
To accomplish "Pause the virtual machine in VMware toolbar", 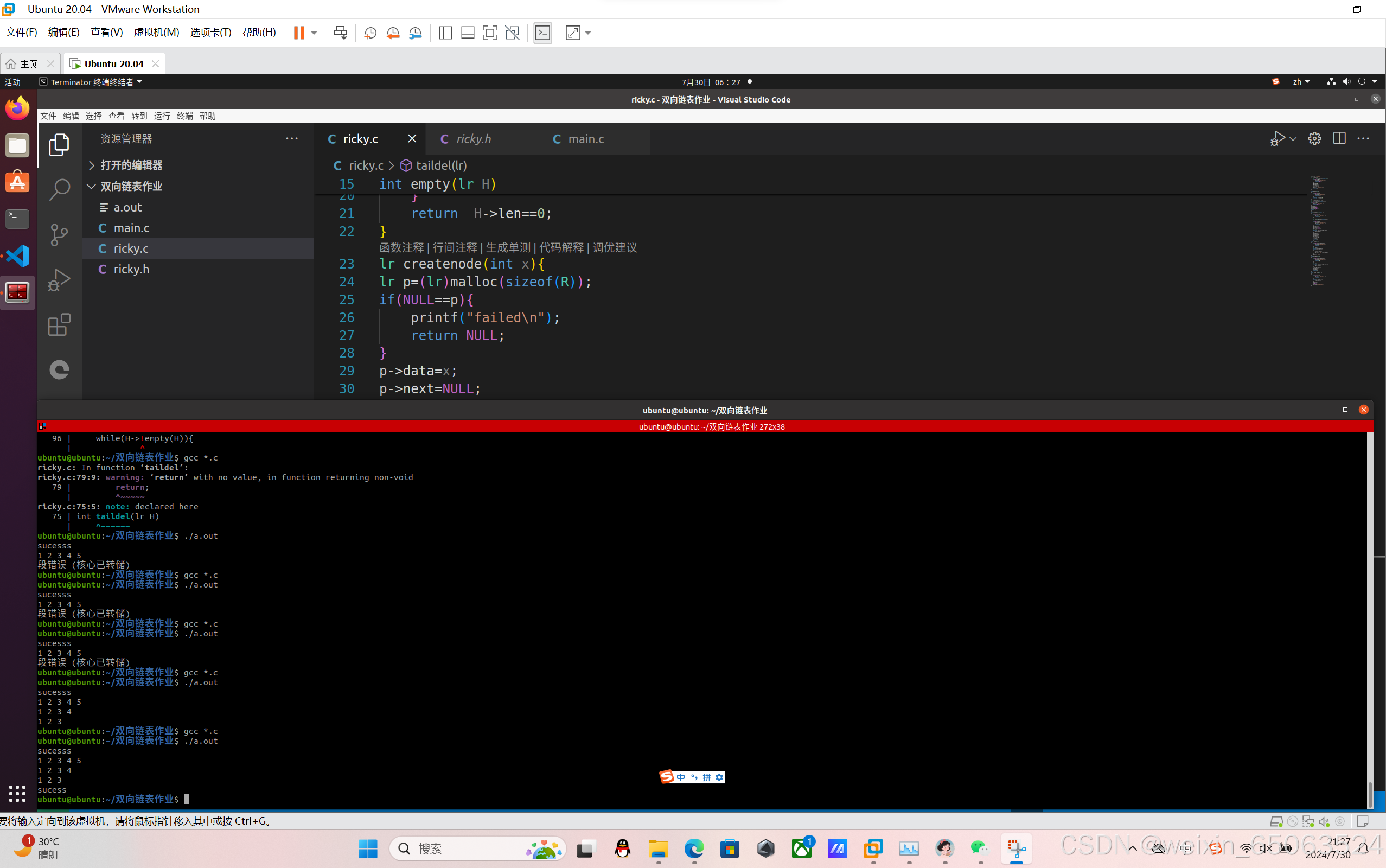I will click(x=299, y=33).
